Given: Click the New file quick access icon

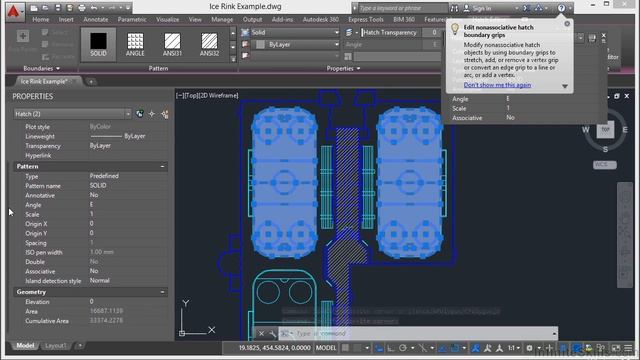Looking at the screenshot, I should point(34,8).
